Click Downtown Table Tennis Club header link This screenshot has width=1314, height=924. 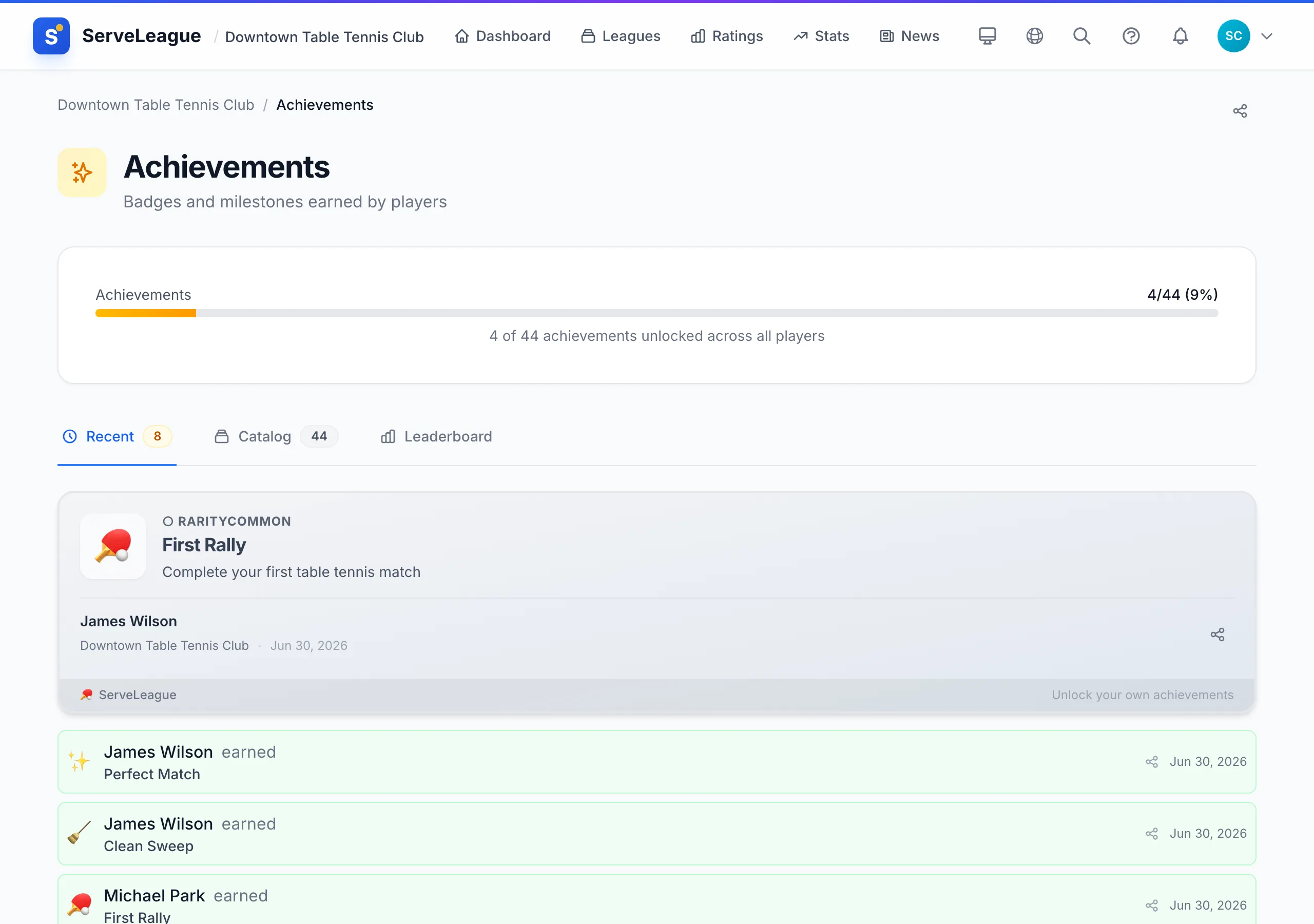(x=324, y=36)
